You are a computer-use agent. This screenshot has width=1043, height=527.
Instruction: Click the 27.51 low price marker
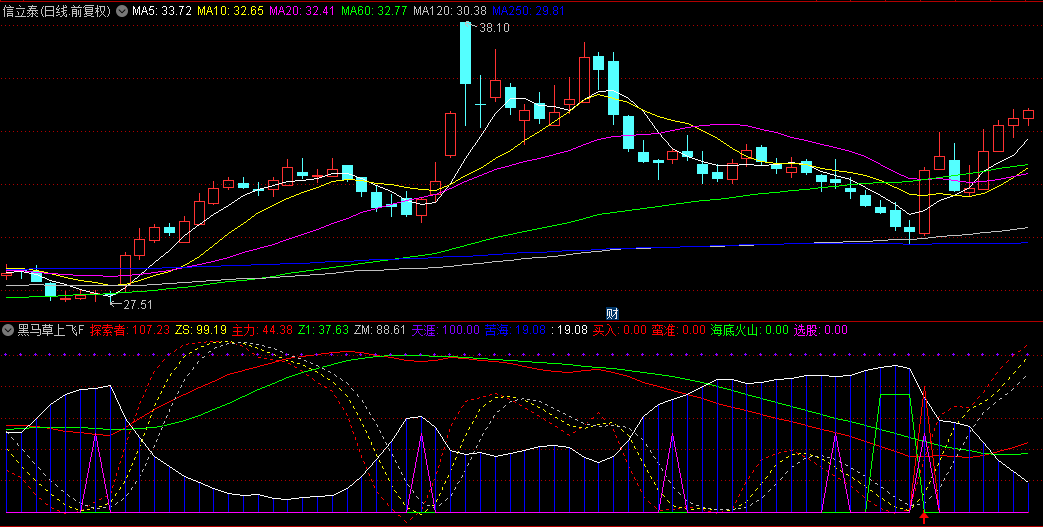[137, 304]
